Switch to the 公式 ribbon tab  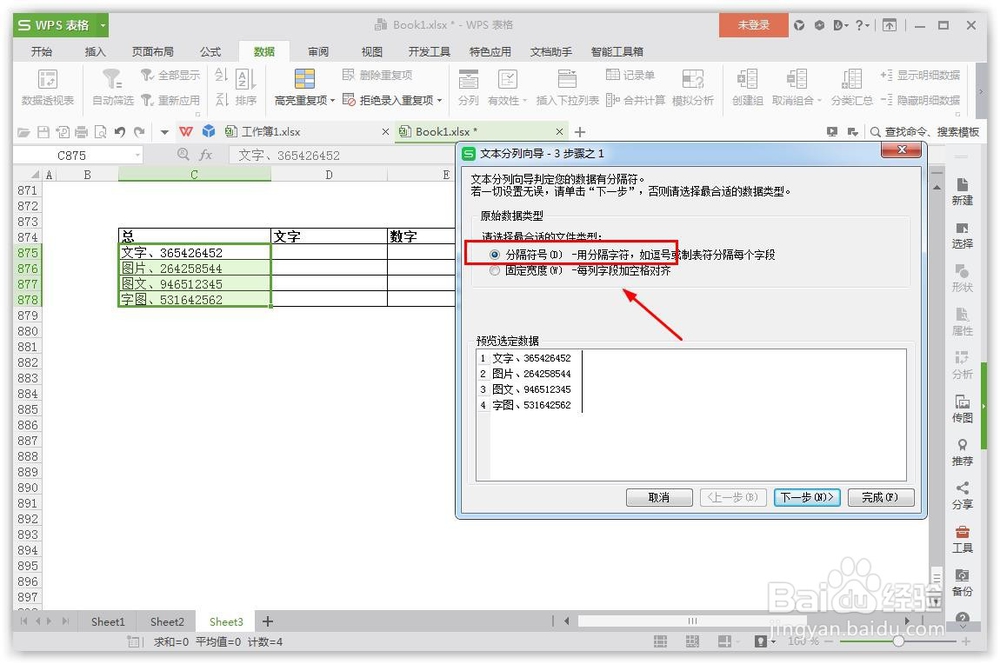tap(209, 51)
